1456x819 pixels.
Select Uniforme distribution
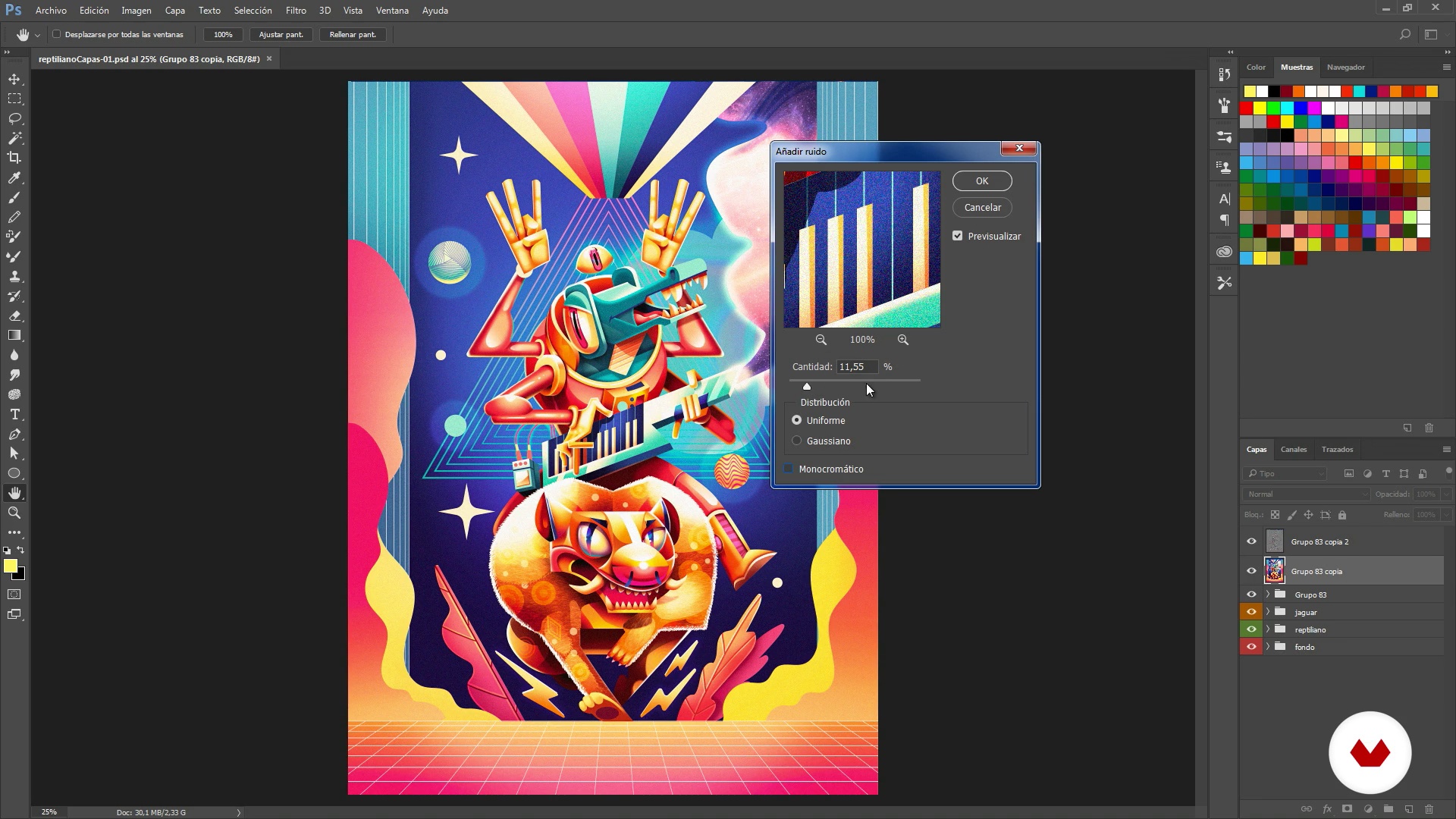point(797,420)
